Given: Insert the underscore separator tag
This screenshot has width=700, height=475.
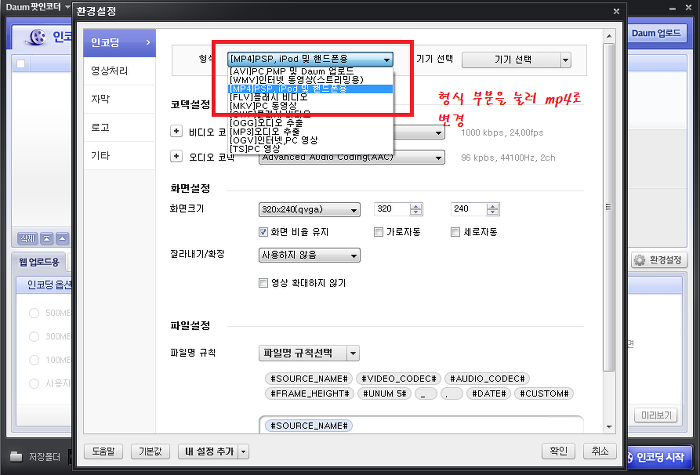Looking at the screenshot, I should tap(425, 394).
